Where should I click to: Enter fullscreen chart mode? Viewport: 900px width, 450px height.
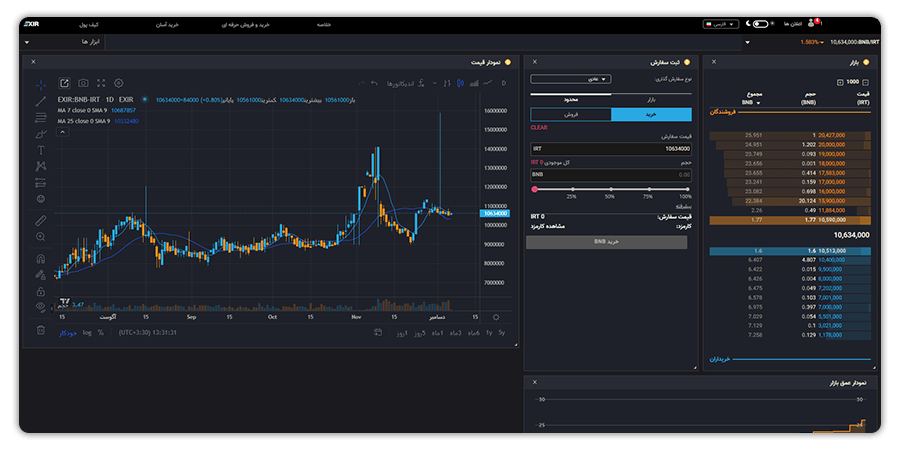click(101, 83)
